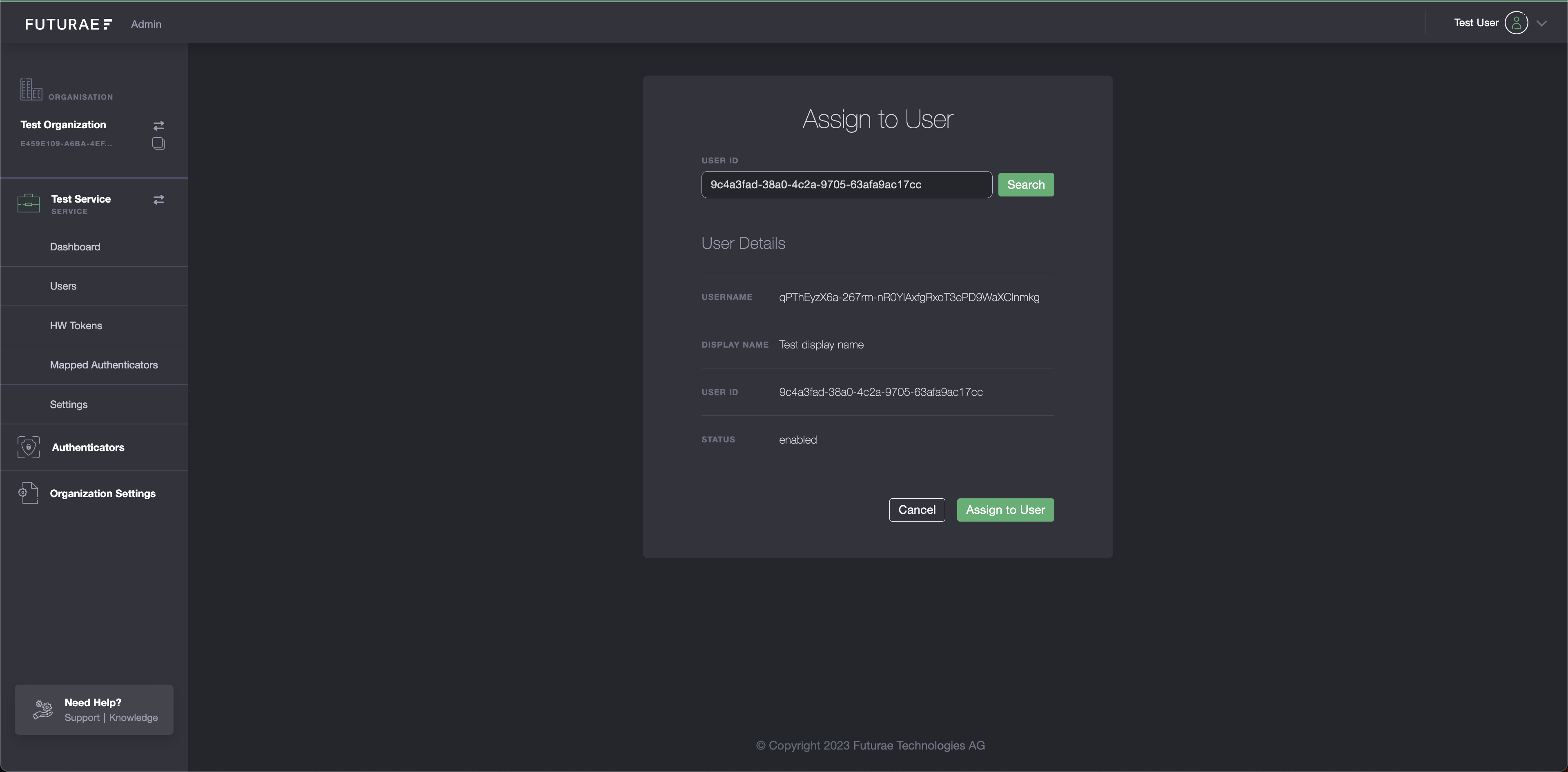1568x772 pixels.
Task: Open the Authenticators section
Action: [x=88, y=448]
